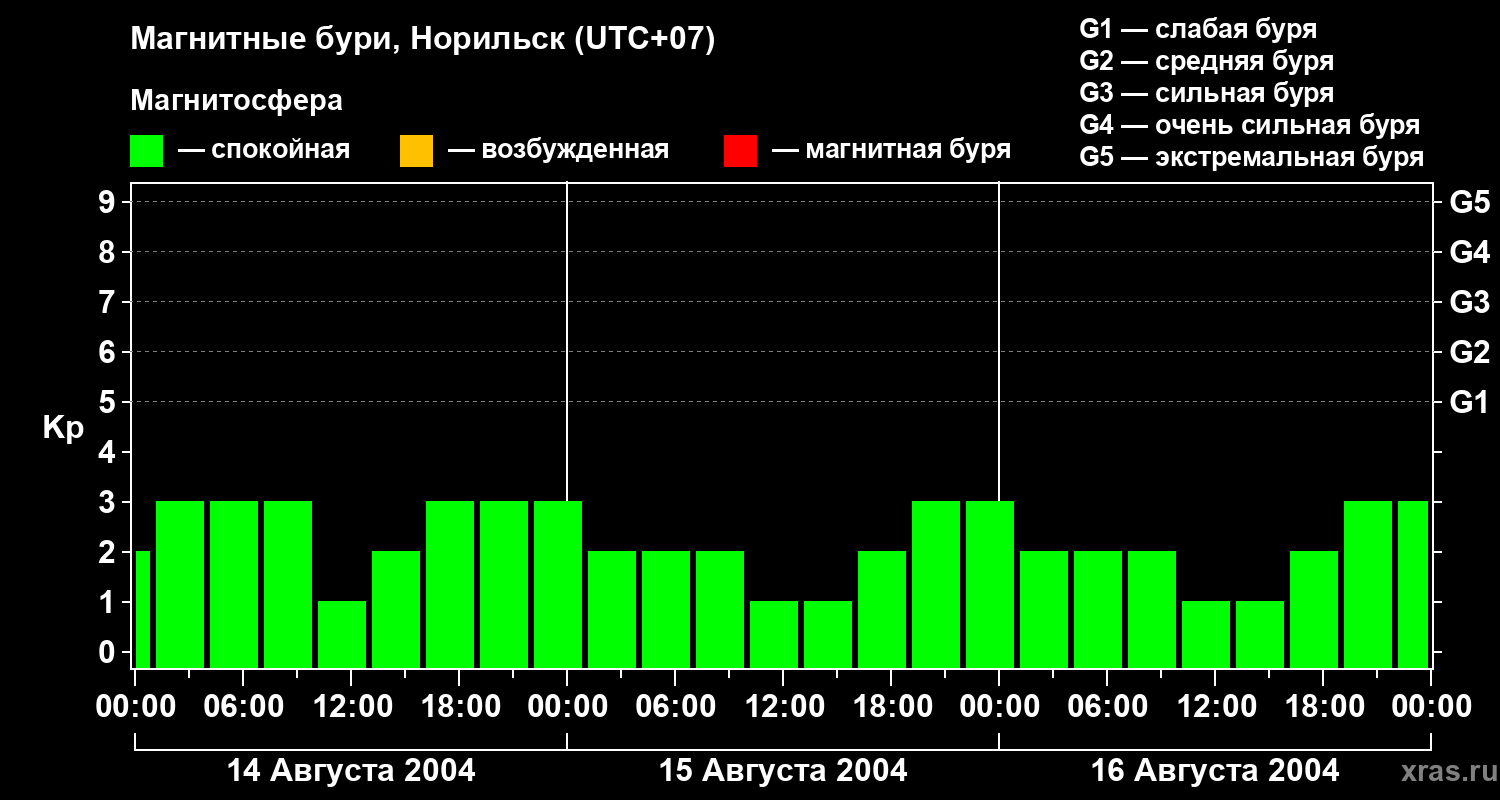This screenshot has height=800, width=1500.
Task: Click the 'G3 — сильная буря' legend line
Action: [1207, 93]
